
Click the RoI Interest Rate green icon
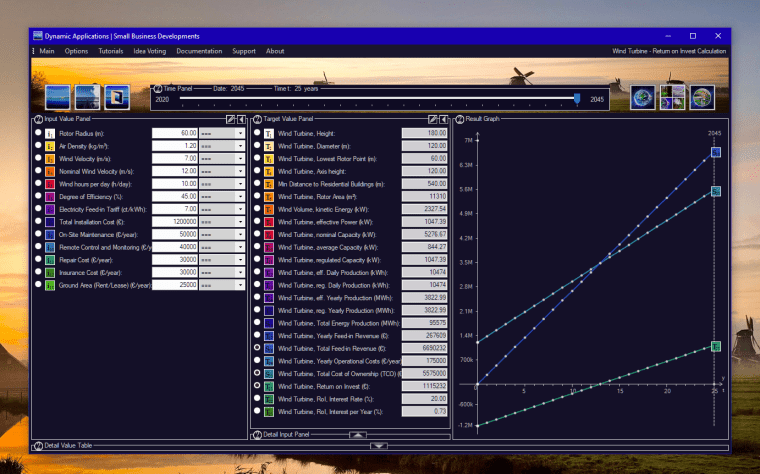click(x=269, y=399)
